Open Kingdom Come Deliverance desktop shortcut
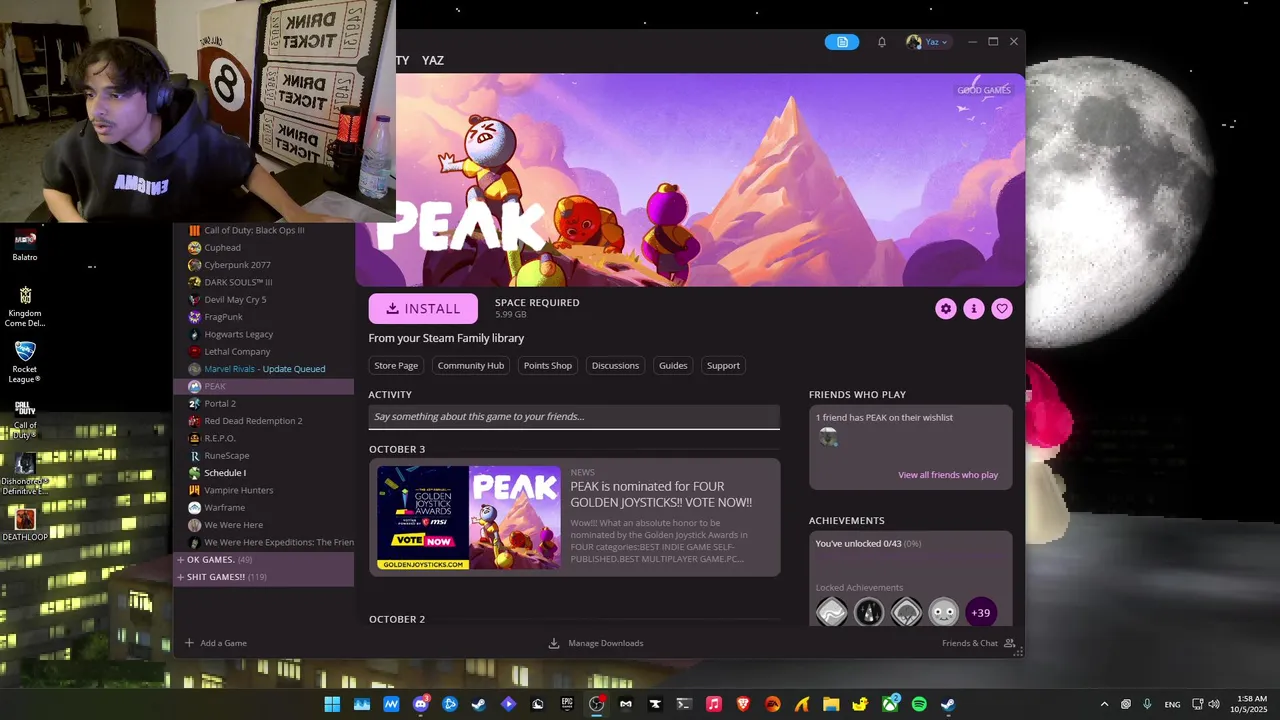This screenshot has height=720, width=1280. 25,307
